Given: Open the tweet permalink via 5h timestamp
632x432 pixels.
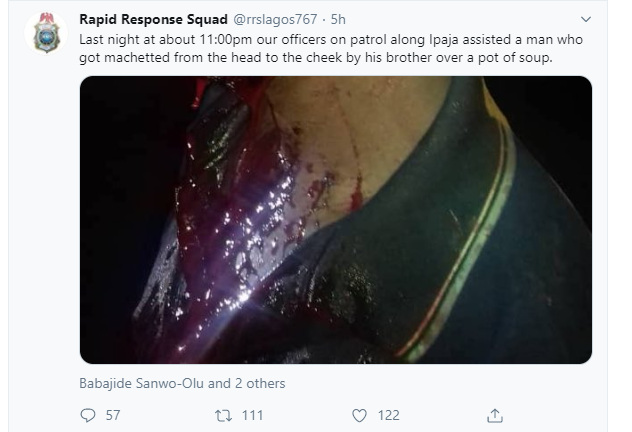Looking at the screenshot, I should (x=338, y=19).
